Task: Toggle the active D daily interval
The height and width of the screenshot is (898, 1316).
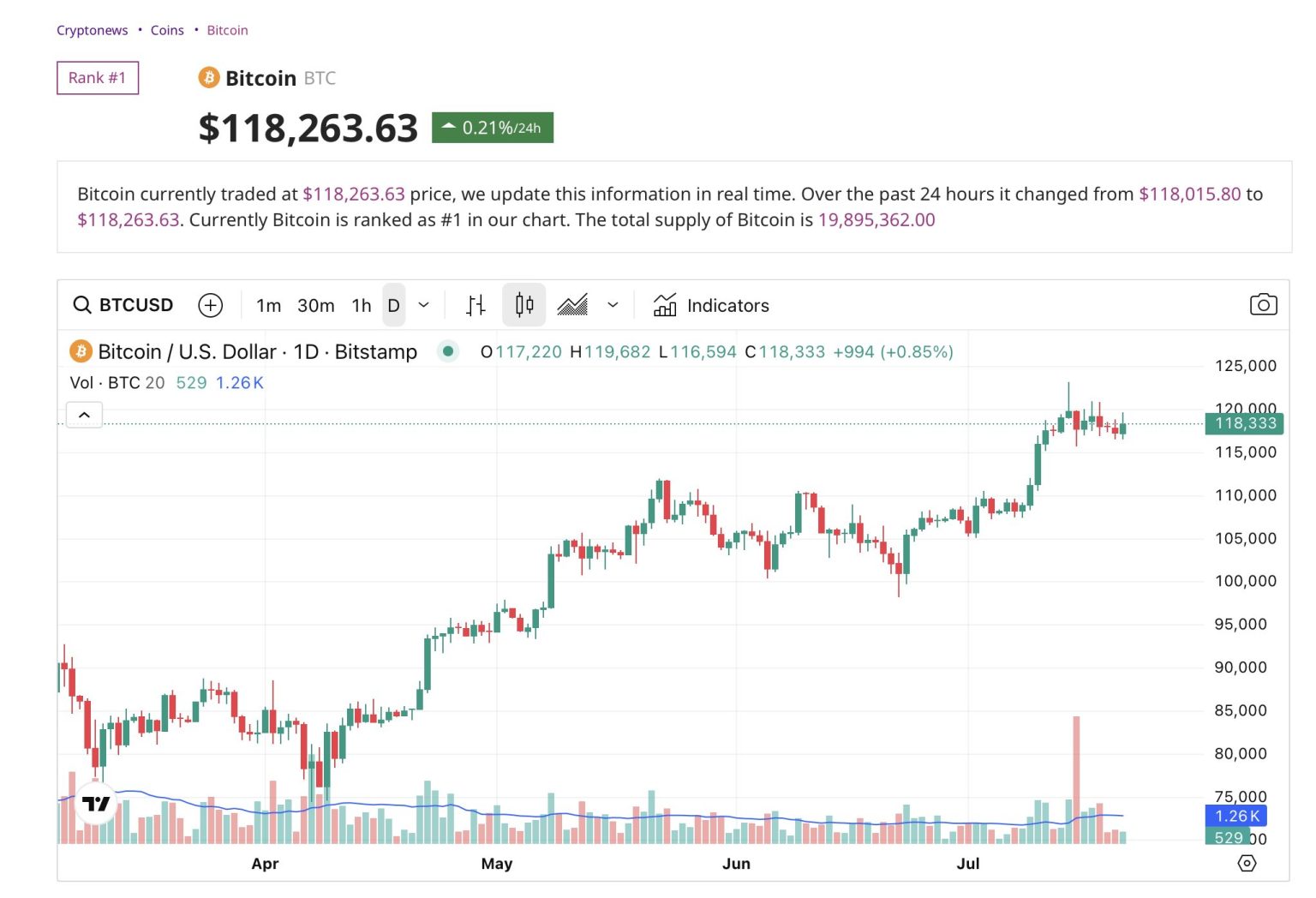Action: click(393, 305)
